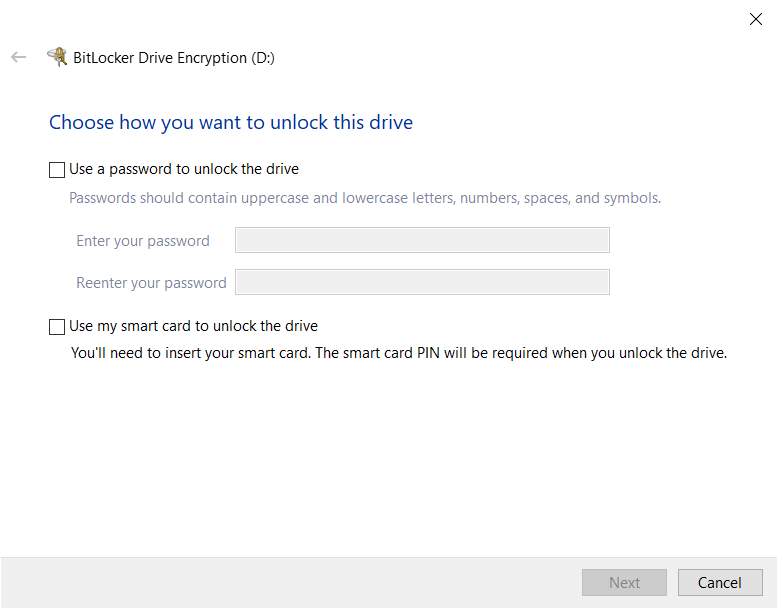Click the back arrow in the header
The height and width of the screenshot is (609, 778).
(x=18, y=57)
